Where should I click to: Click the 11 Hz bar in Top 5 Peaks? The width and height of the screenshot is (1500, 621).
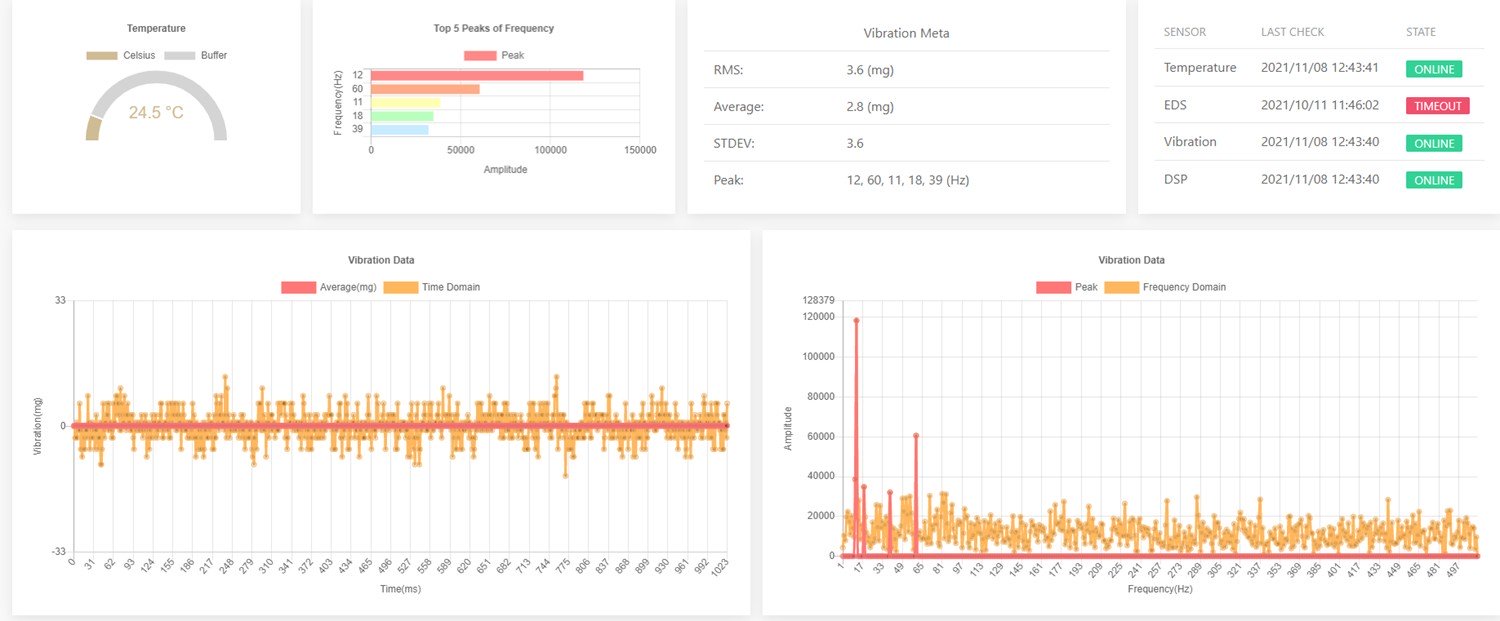(x=405, y=102)
